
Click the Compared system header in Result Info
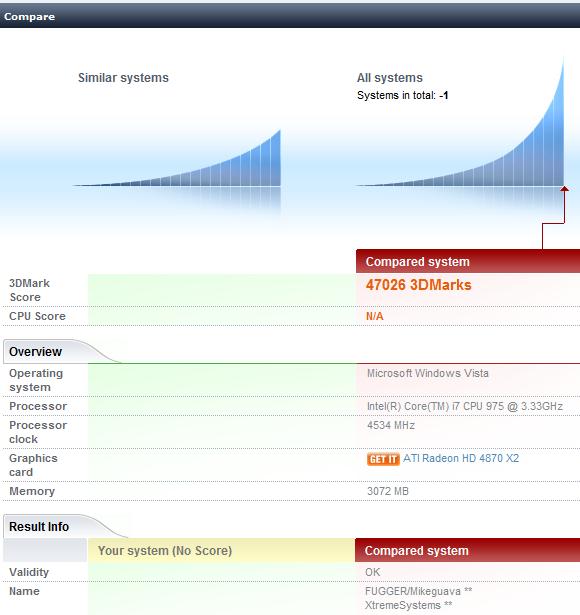tap(467, 550)
